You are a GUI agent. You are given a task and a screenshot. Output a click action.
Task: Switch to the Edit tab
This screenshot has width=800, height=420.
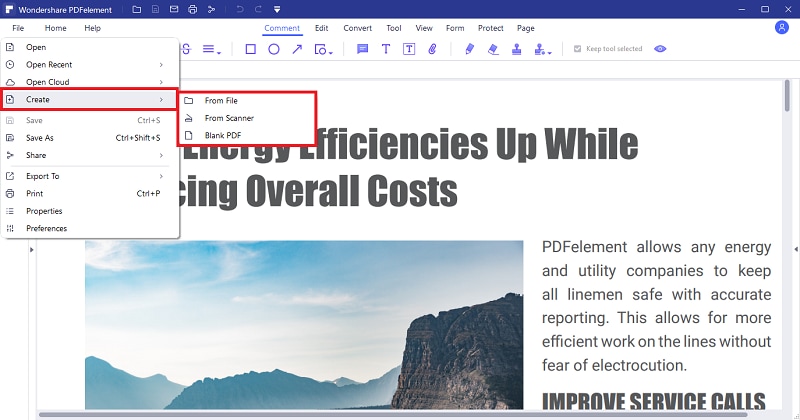pyautogui.click(x=321, y=28)
